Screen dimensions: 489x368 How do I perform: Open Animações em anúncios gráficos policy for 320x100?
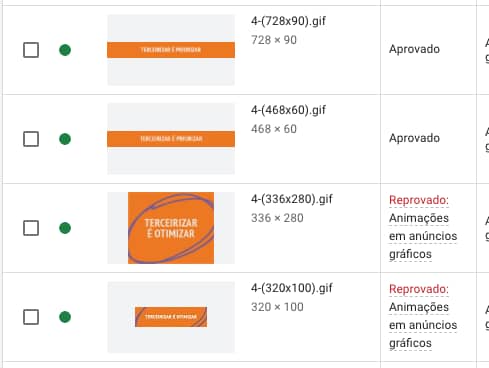(423, 325)
